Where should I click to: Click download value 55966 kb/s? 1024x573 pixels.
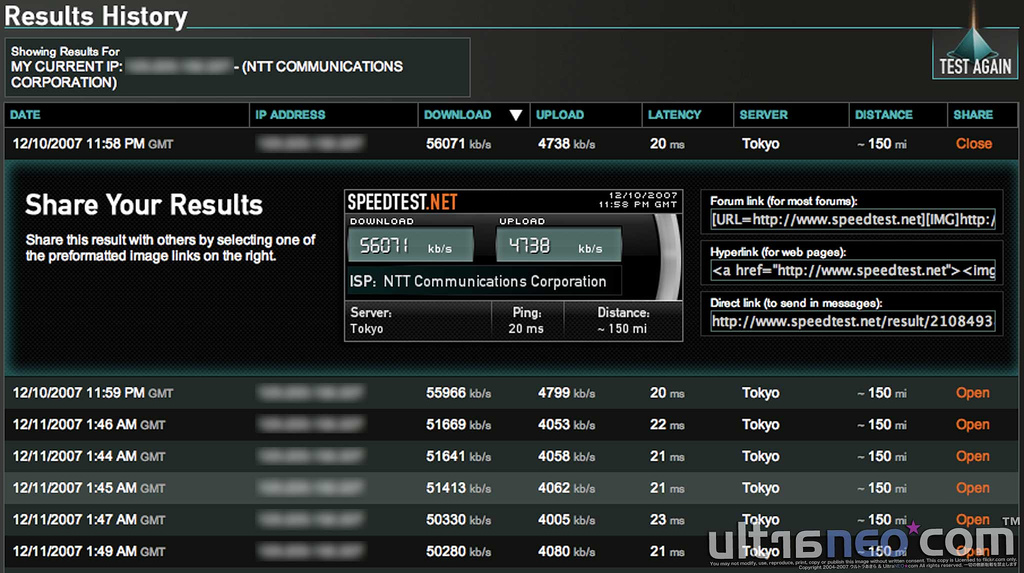[458, 393]
